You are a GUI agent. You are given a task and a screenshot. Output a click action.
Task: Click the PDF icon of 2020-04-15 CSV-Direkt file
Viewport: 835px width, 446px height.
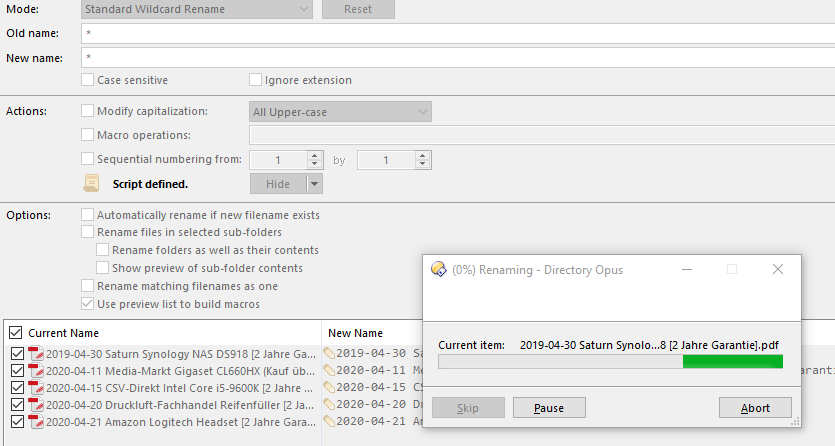coord(36,387)
